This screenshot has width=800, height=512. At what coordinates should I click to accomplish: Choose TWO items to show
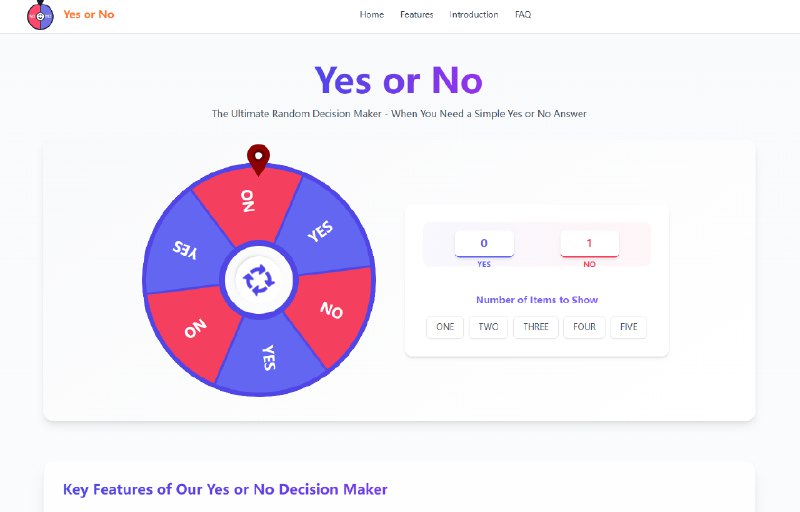pyautogui.click(x=488, y=327)
